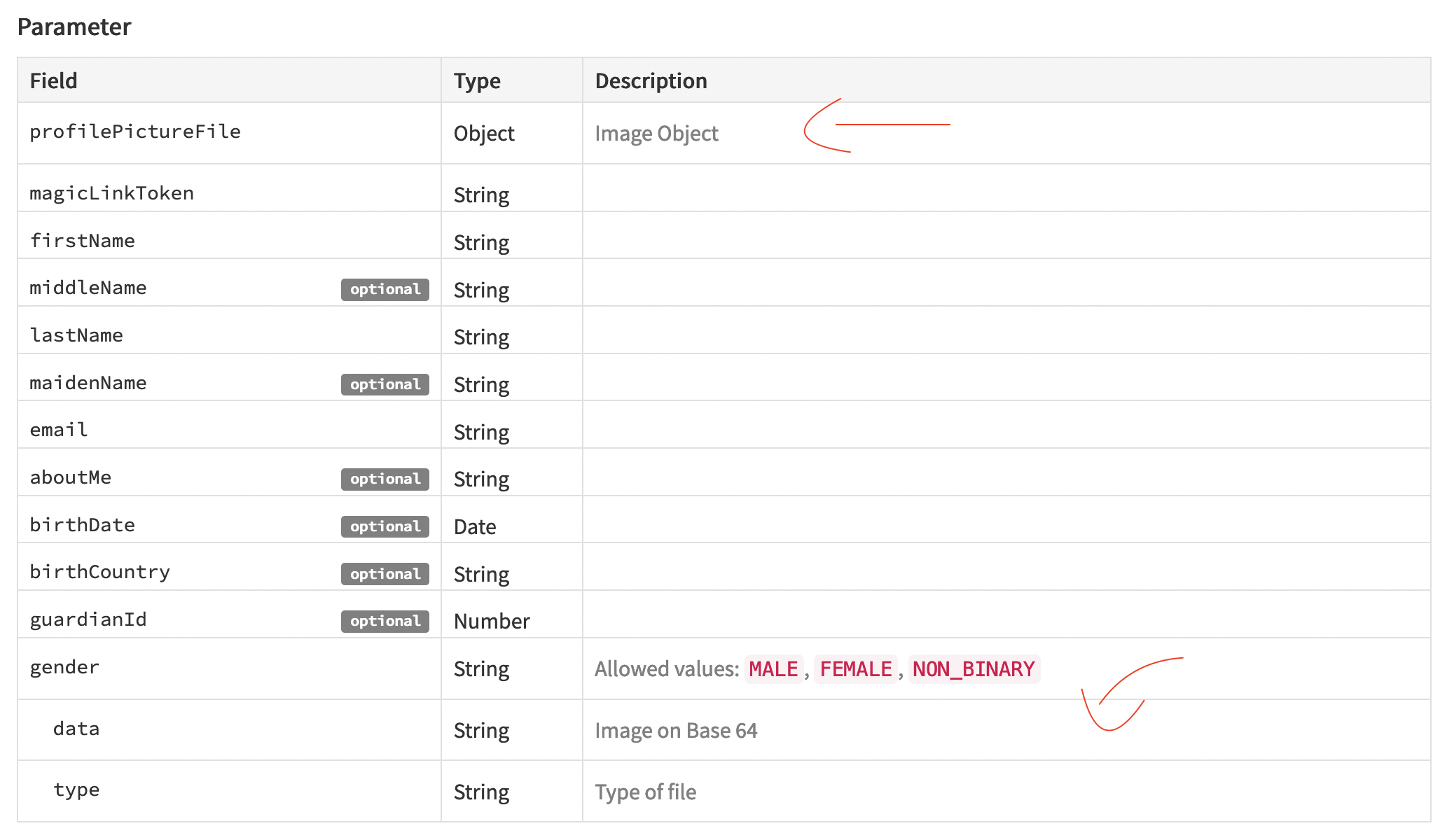Click the optional badge beside birthDate
This screenshot has height=840, width=1440.
click(x=385, y=526)
